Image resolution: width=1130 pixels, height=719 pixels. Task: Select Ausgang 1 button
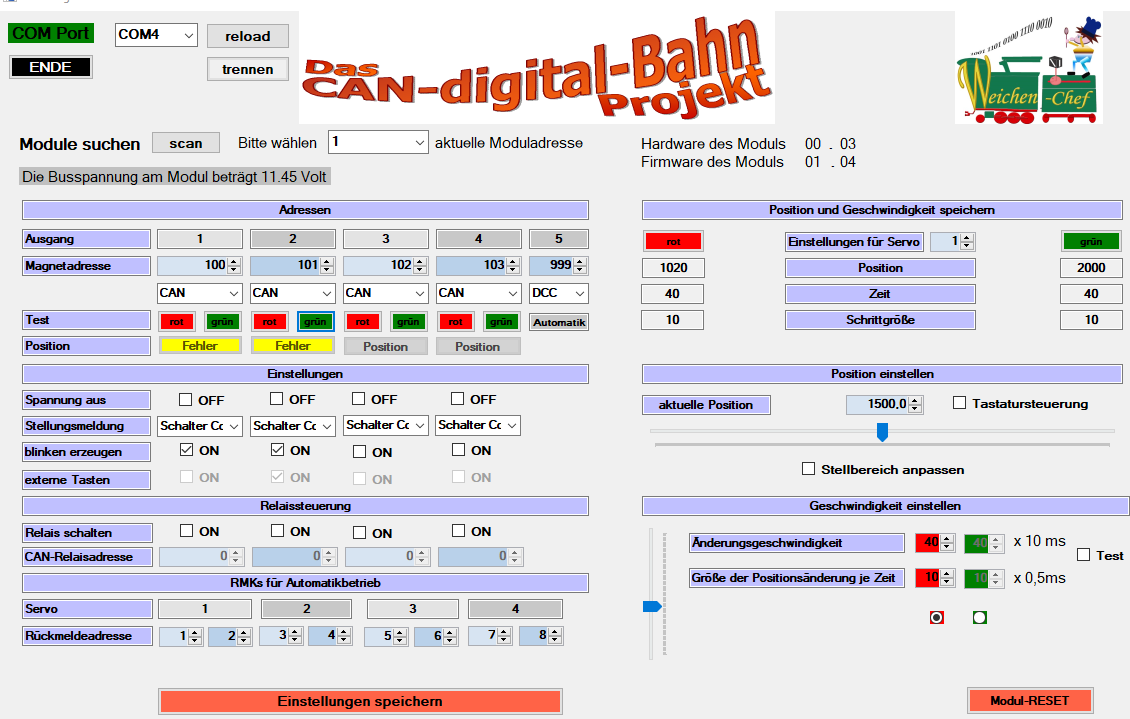click(200, 238)
